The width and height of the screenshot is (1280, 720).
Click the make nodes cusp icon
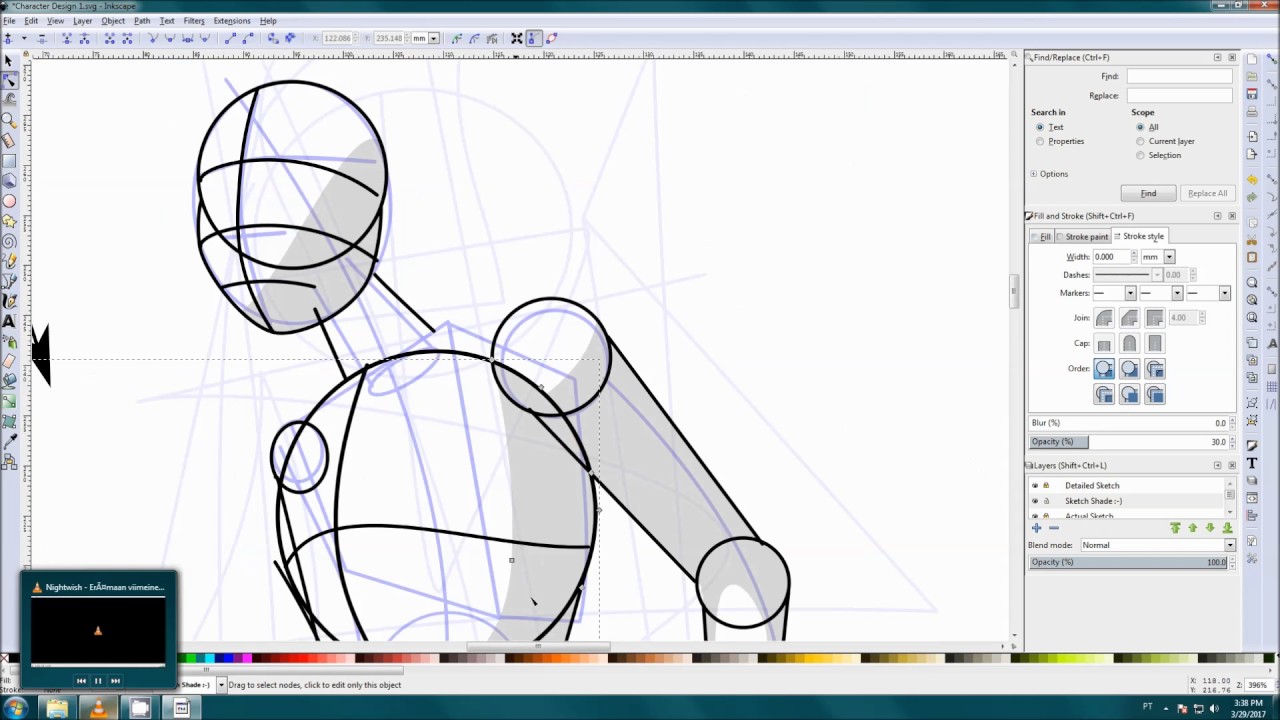coord(153,38)
